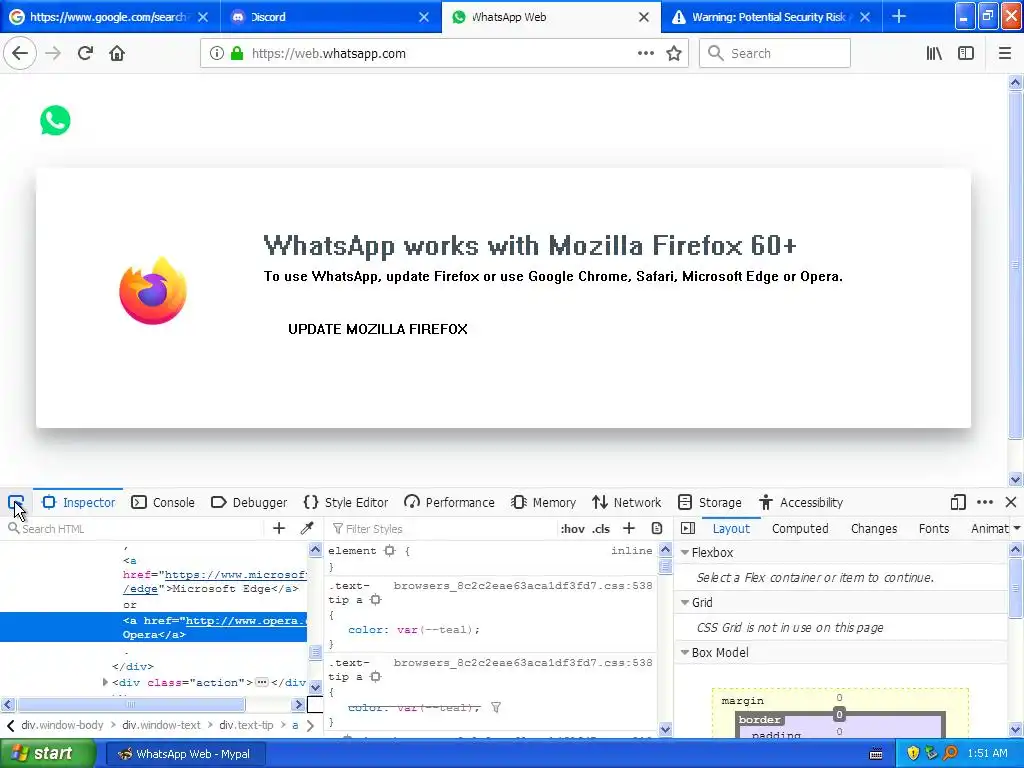Collapse the Box Model section
This screenshot has width=1024, height=768.
tap(685, 652)
